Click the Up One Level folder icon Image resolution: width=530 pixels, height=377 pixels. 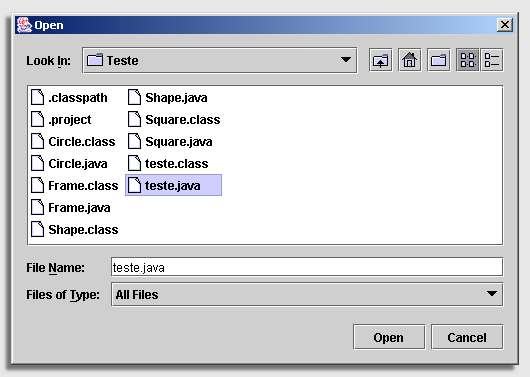pyautogui.click(x=381, y=61)
